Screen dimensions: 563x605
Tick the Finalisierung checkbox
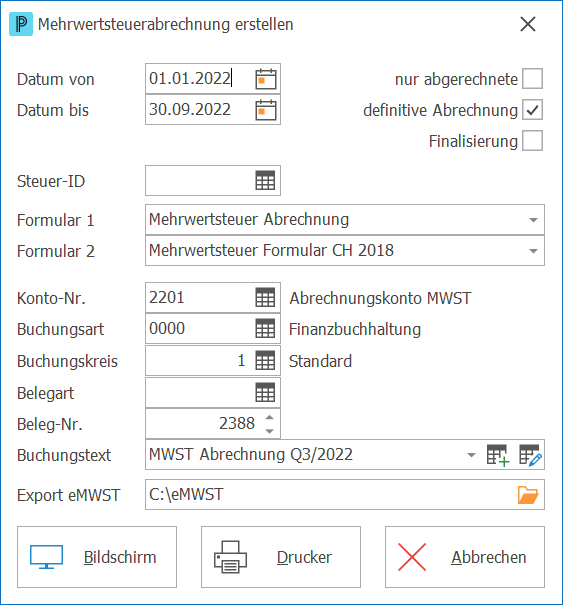click(x=533, y=140)
